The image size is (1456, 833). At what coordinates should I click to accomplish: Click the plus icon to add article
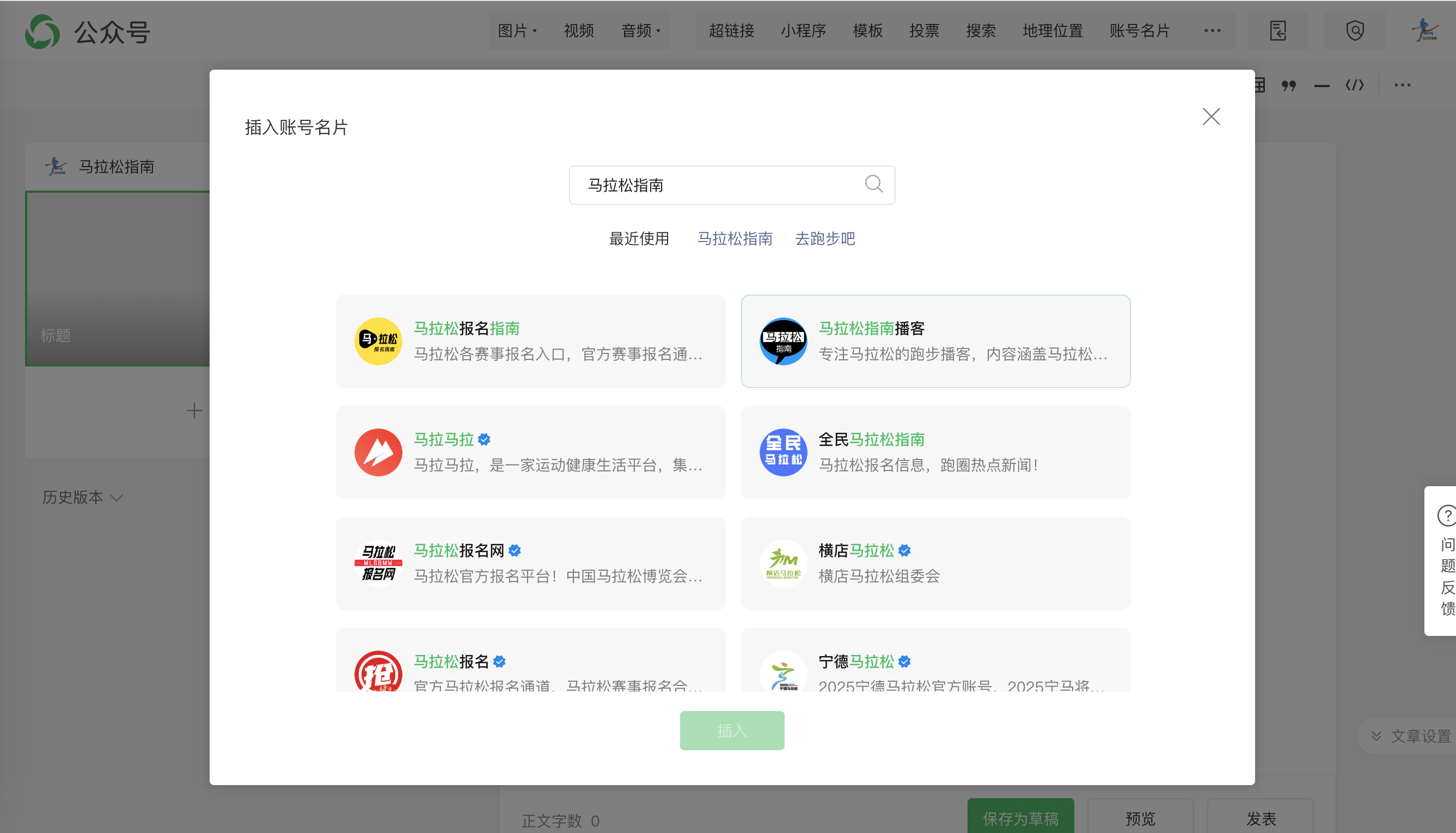click(x=194, y=411)
